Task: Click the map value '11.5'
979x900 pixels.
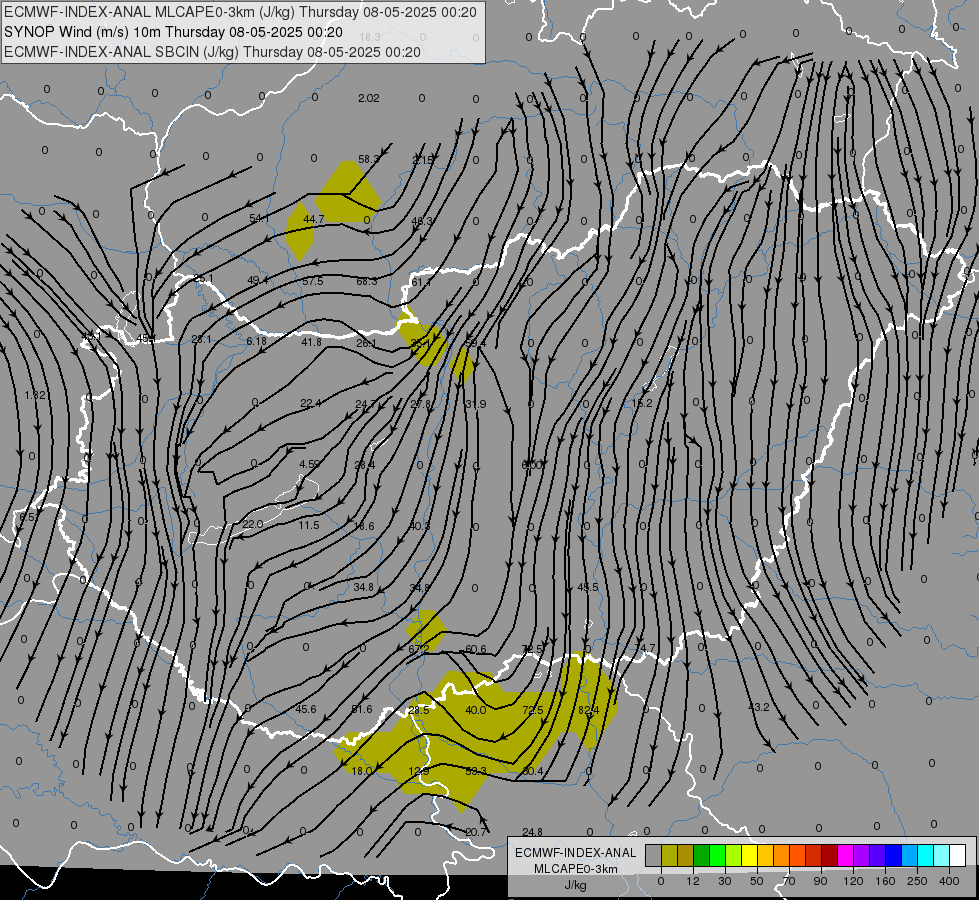Action: (x=308, y=525)
